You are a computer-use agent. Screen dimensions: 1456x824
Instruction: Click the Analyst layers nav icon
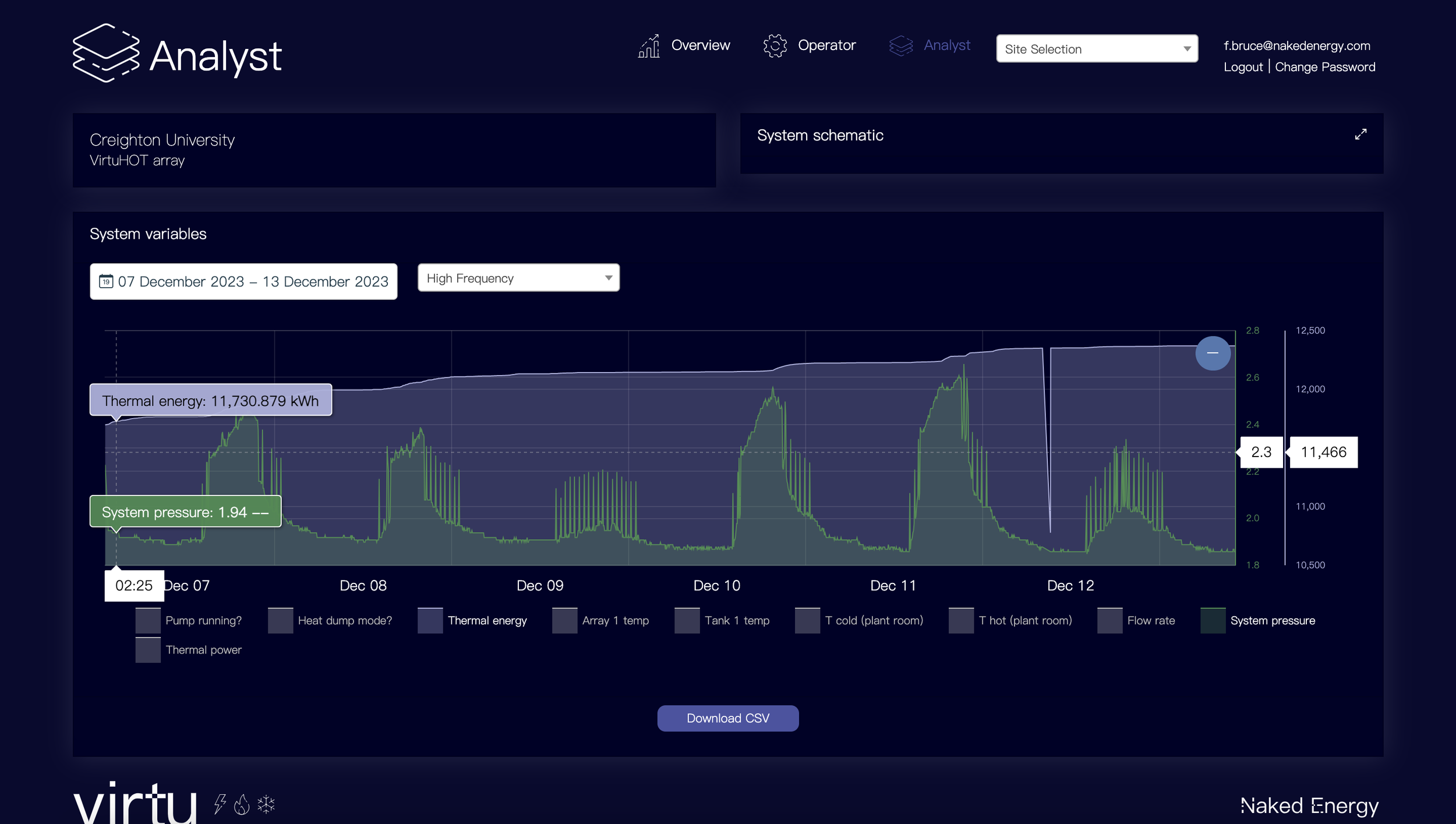(x=901, y=45)
